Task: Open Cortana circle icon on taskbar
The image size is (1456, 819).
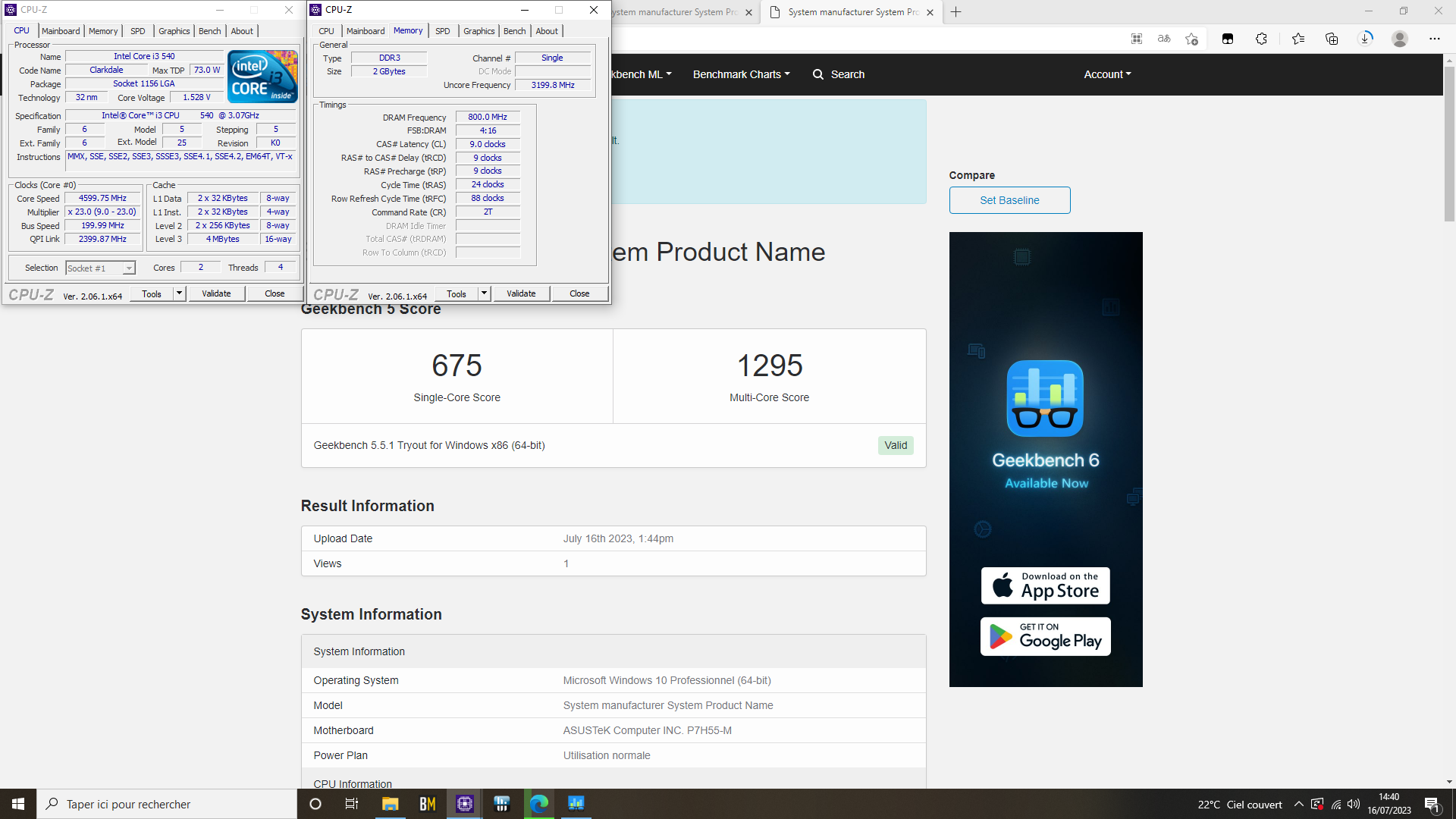Action: [315, 804]
